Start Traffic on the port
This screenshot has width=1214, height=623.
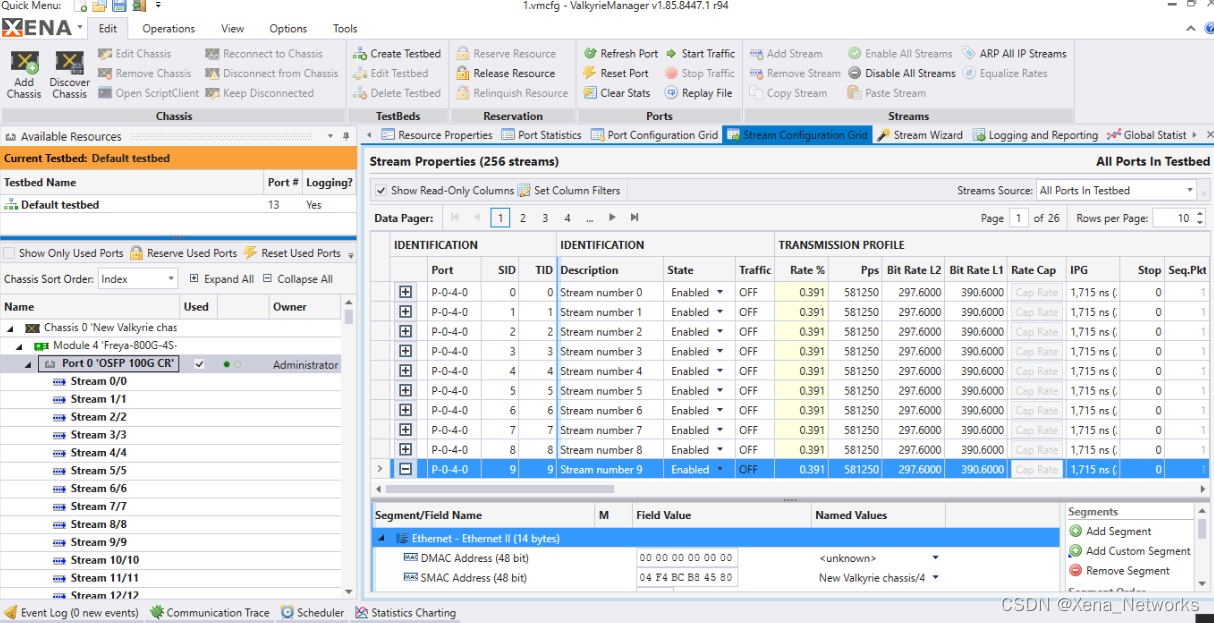(x=700, y=54)
